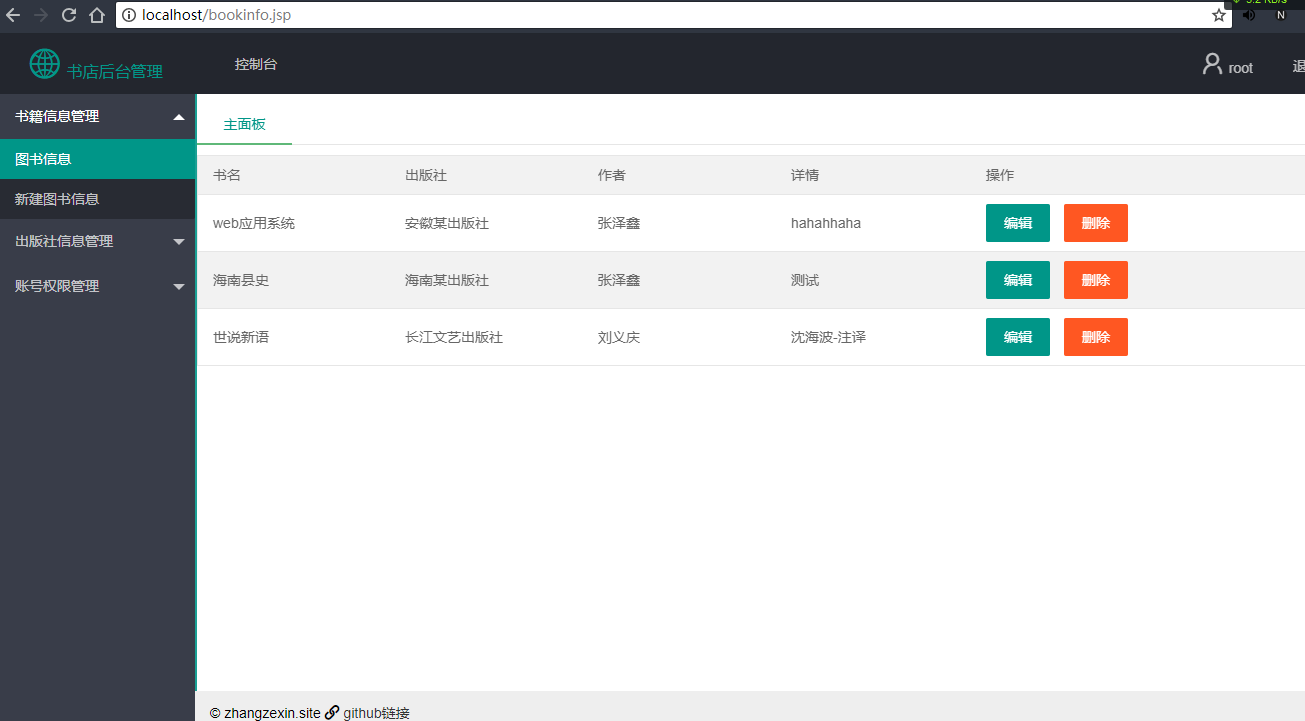Click the browser home icon
1305x721 pixels.
[99, 15]
